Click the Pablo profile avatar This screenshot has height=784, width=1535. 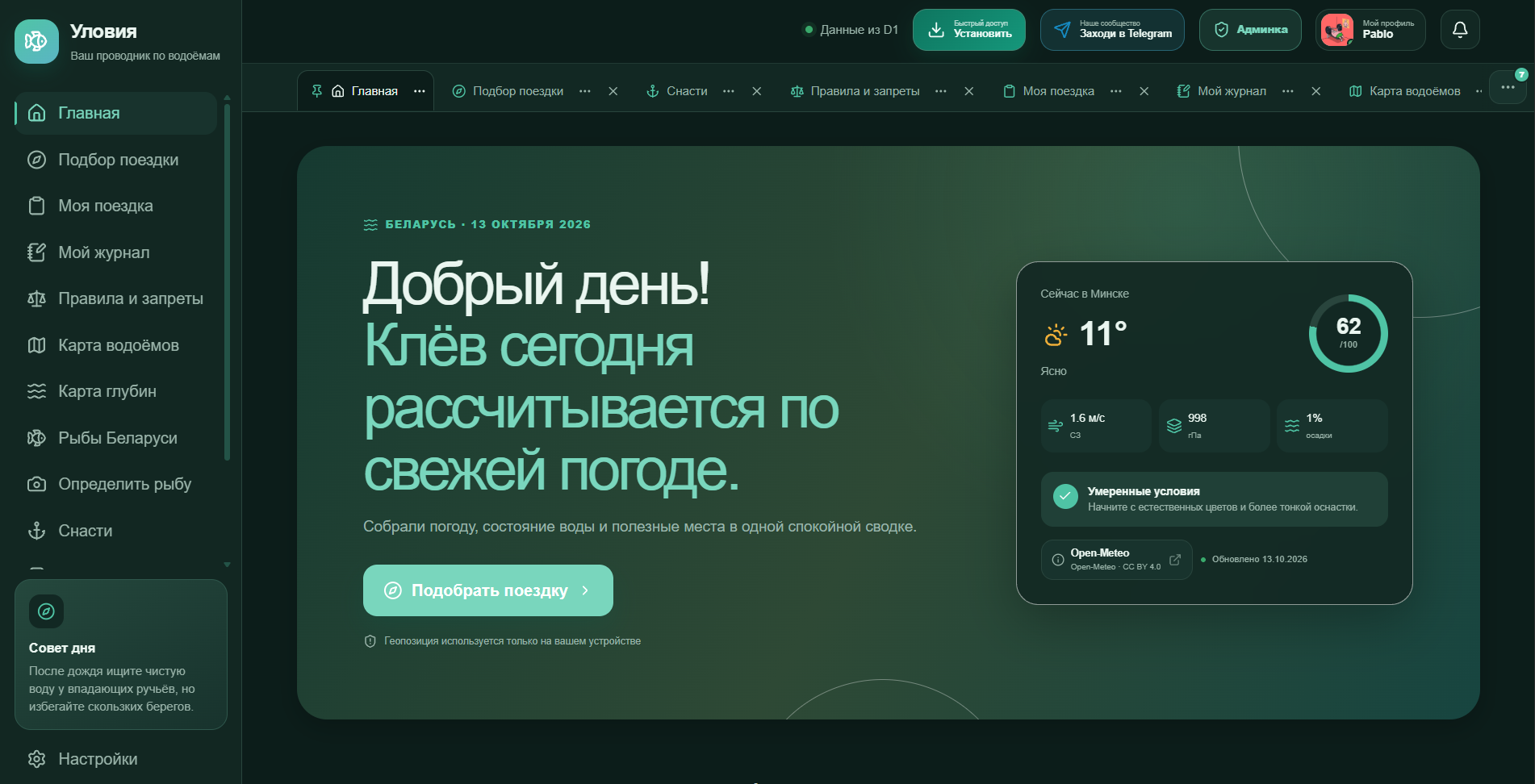1337,31
